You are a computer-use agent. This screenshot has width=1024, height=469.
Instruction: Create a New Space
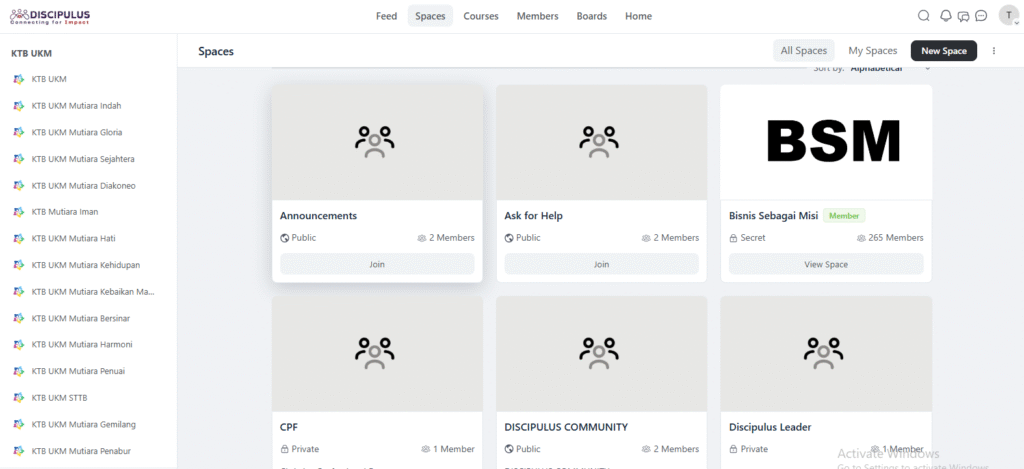click(943, 51)
